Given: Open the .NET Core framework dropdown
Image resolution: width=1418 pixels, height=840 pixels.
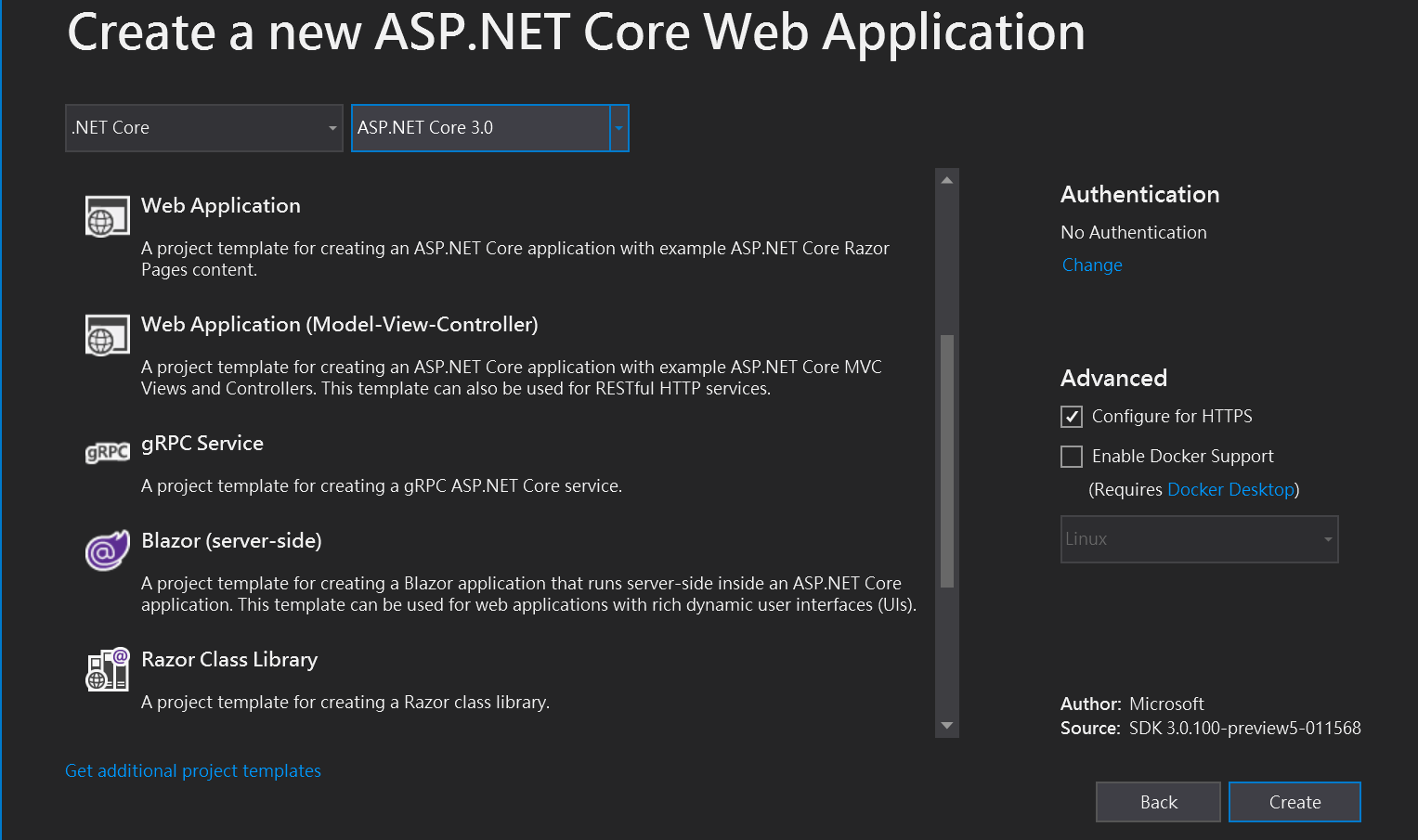Looking at the screenshot, I should click(204, 128).
